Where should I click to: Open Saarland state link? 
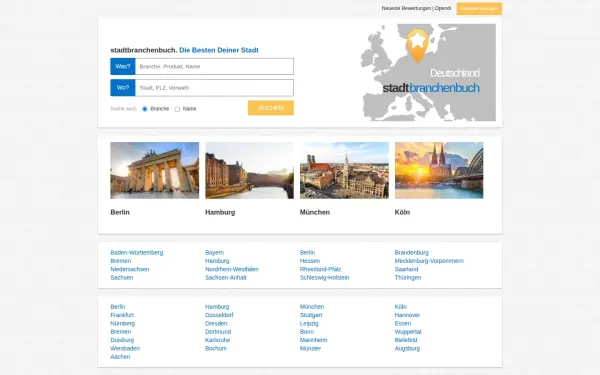[x=406, y=269]
